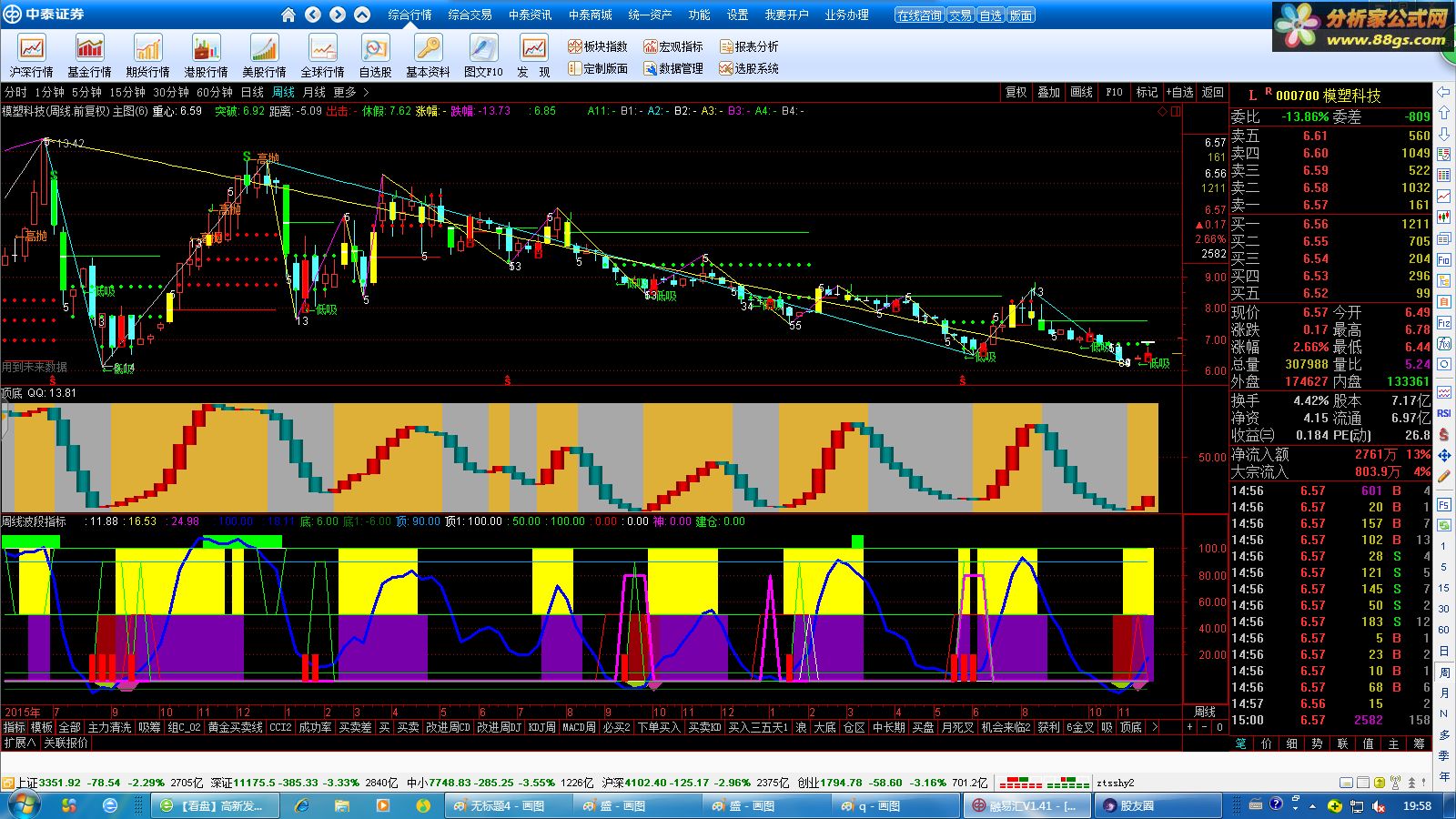This screenshot has width=1456, height=819.
Task: Click +自选 add to watchlist
Action: coord(1179,92)
